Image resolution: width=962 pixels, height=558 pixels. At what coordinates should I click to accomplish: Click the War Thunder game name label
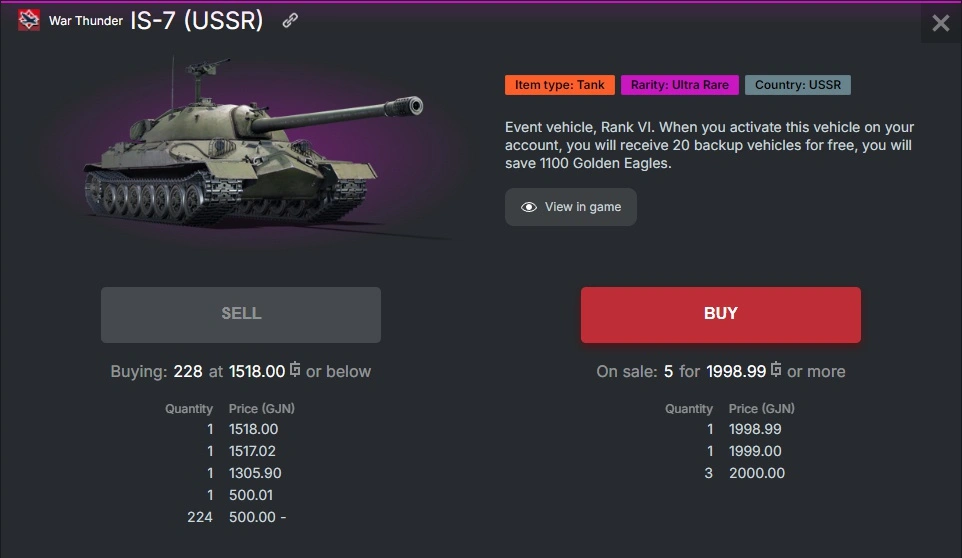tap(86, 21)
